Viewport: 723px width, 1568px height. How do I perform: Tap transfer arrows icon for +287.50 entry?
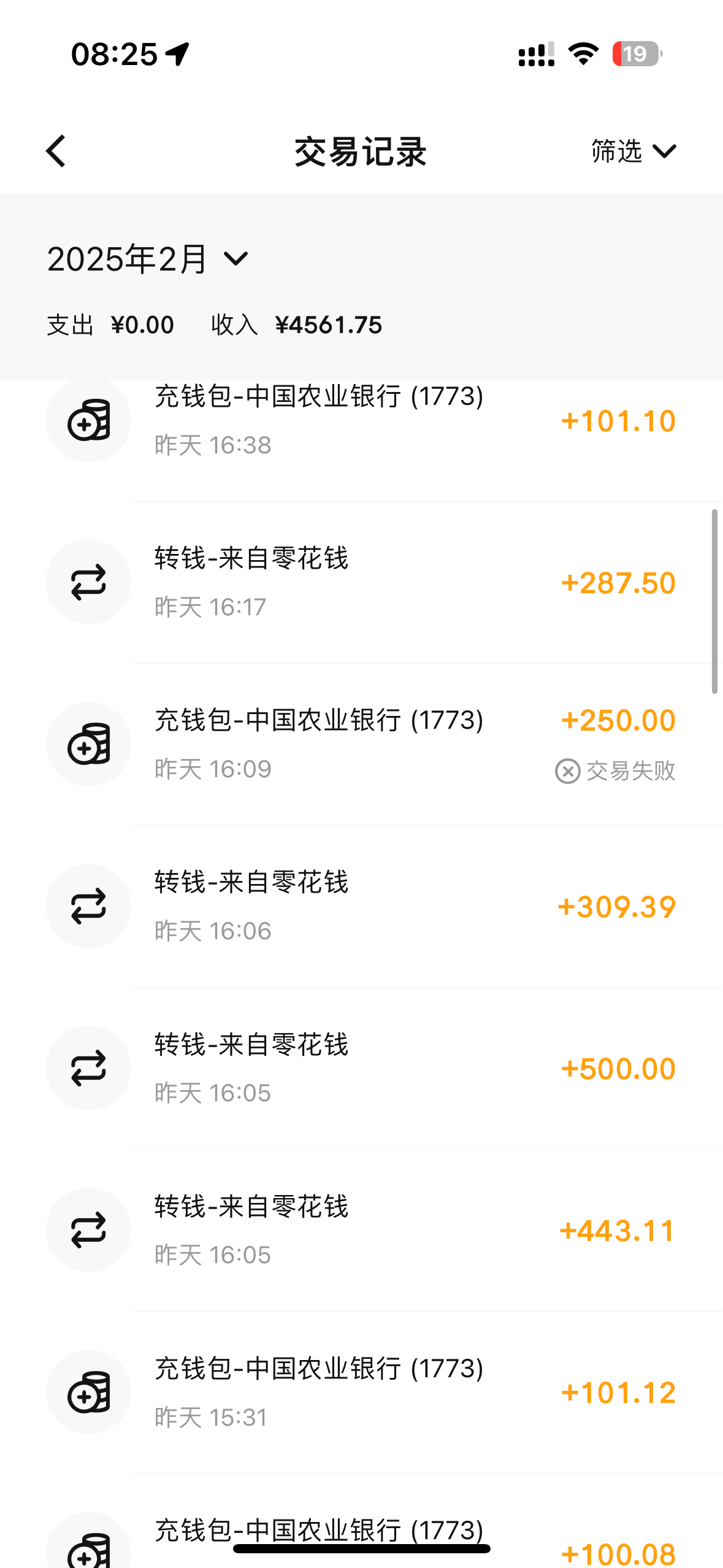pyautogui.click(x=89, y=582)
